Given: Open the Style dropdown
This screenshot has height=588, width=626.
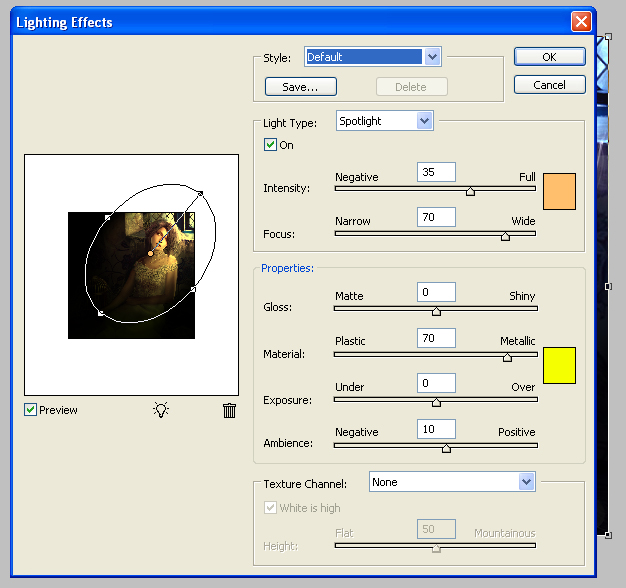Looking at the screenshot, I should (x=432, y=57).
